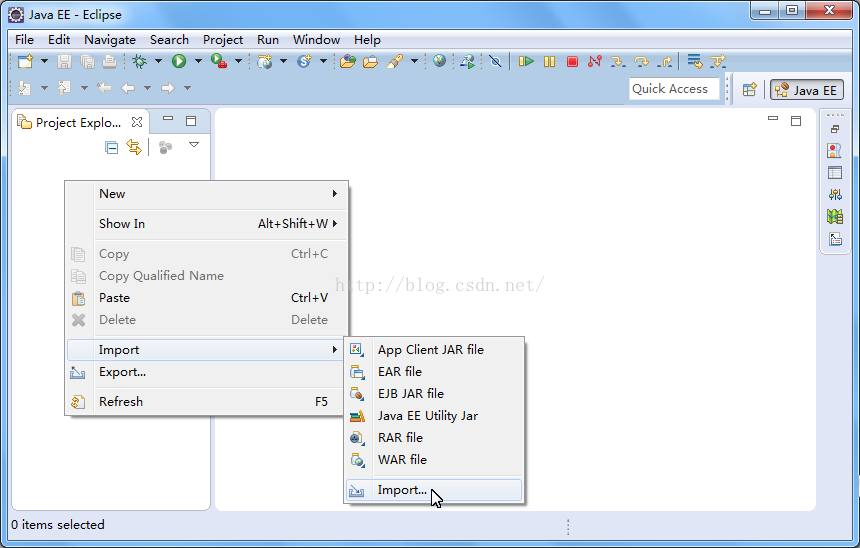
Task: Close the Project Explorer view tab
Action: point(137,122)
